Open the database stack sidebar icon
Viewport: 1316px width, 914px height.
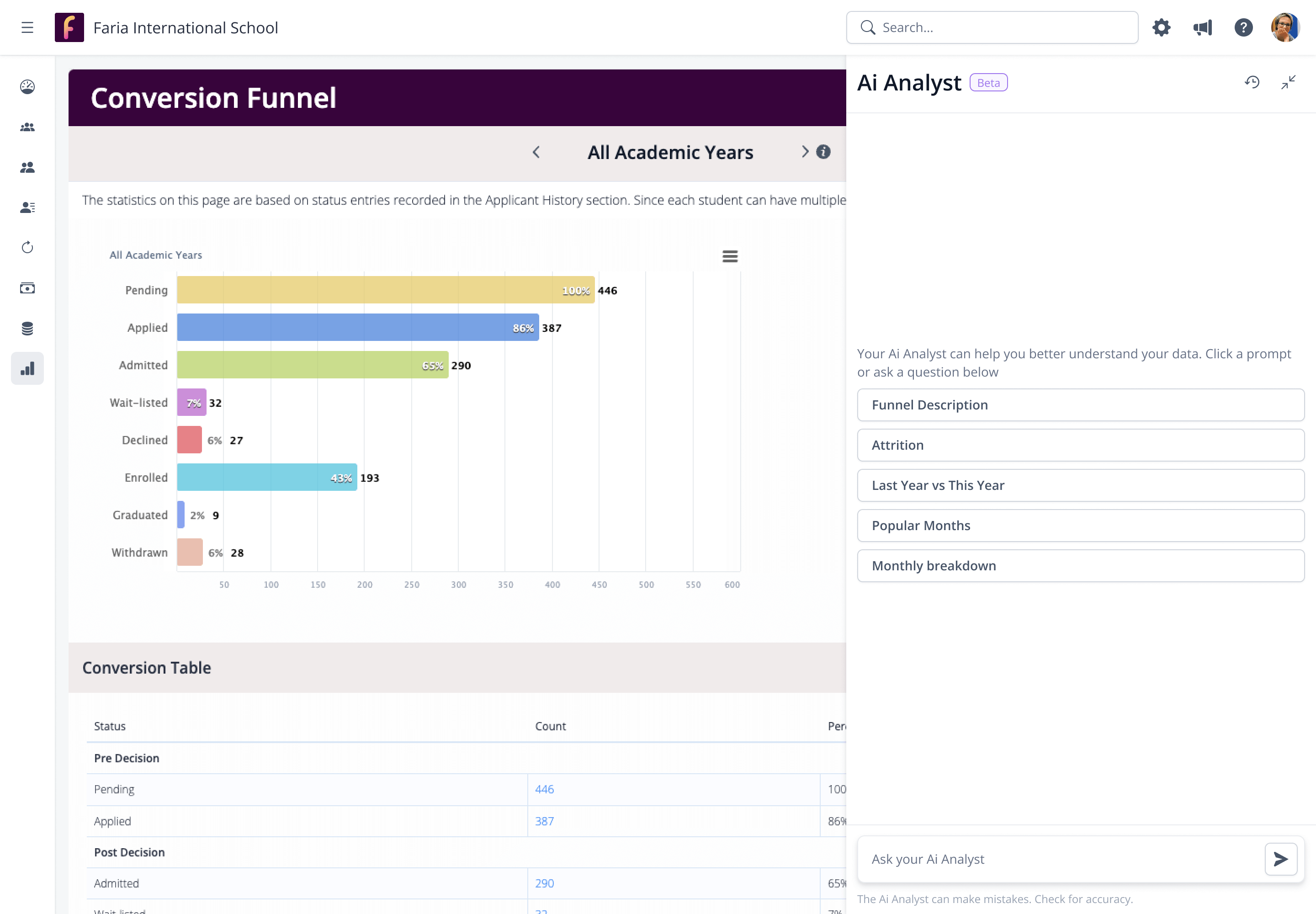pos(27,328)
